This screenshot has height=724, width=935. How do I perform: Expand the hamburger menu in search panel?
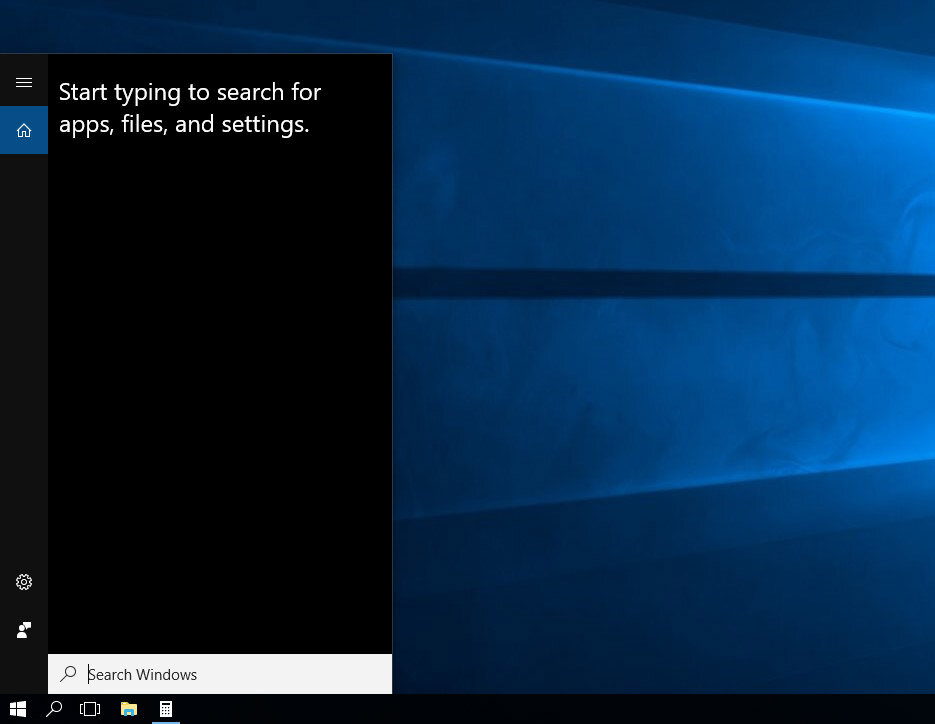pyautogui.click(x=24, y=82)
